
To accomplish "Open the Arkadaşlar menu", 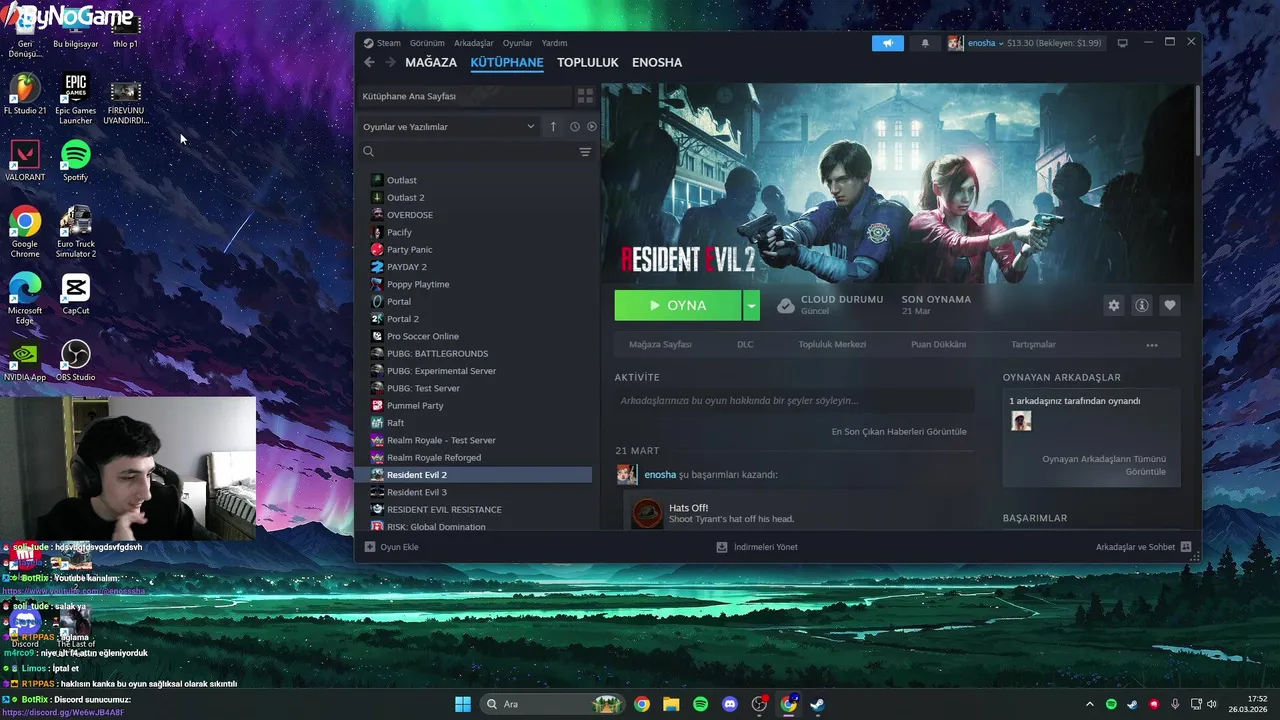I will pyautogui.click(x=474, y=43).
